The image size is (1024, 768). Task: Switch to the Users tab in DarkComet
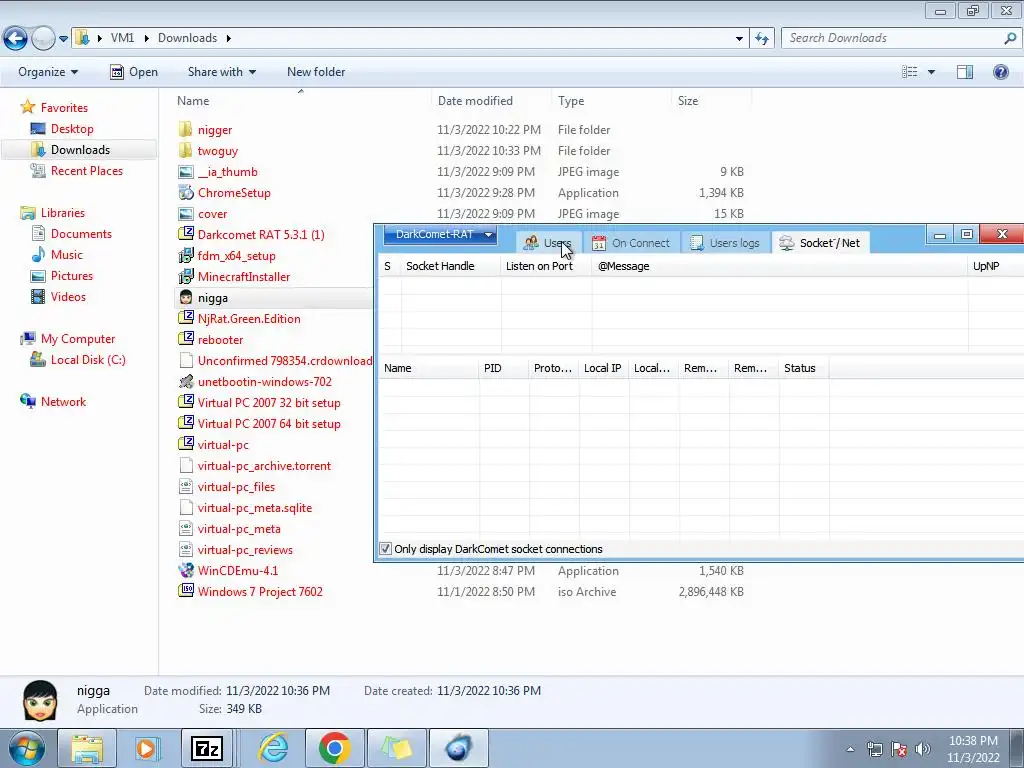(547, 243)
